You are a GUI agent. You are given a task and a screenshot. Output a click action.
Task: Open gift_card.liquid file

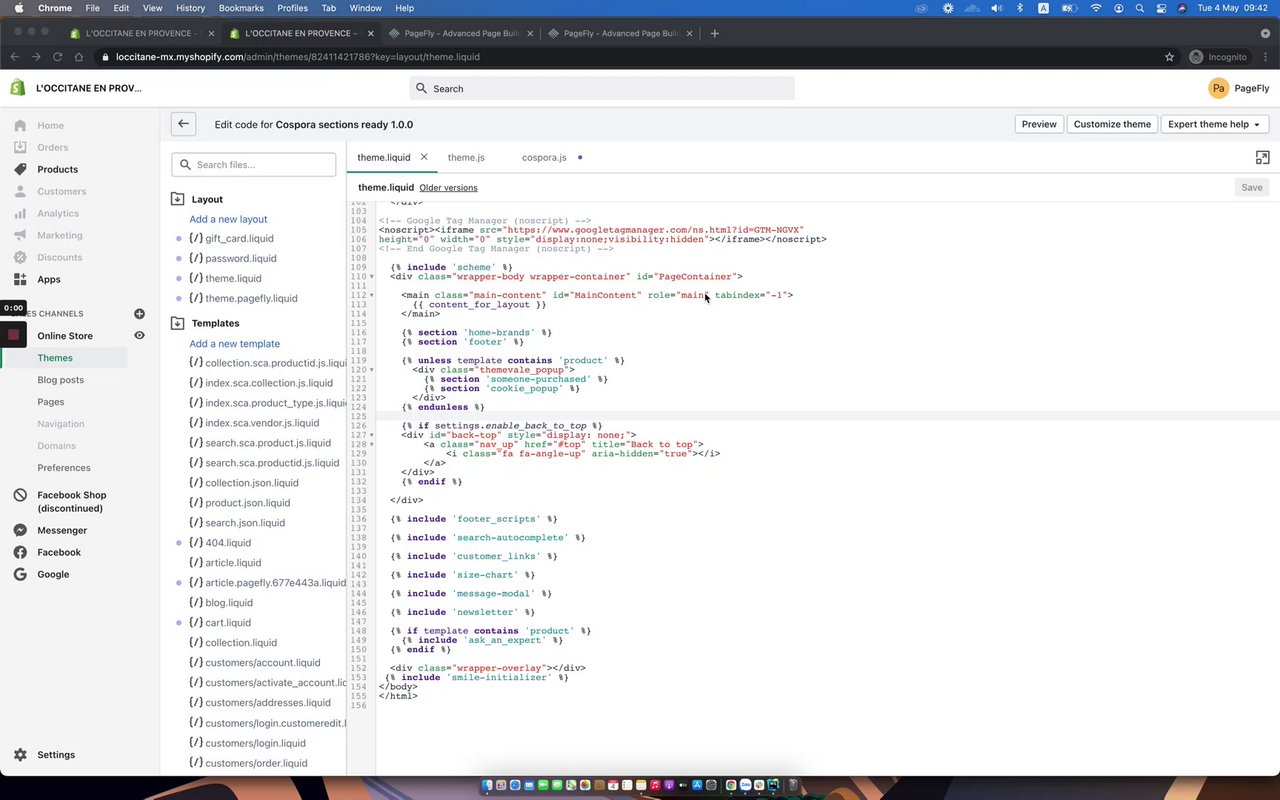[239, 238]
